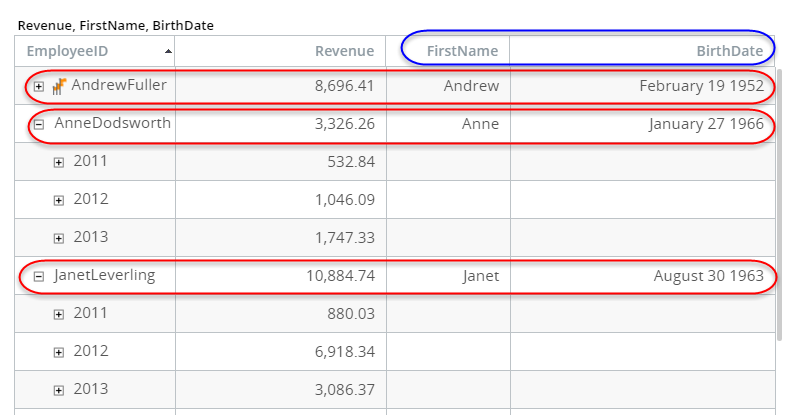791x415 pixels.
Task: Expand 2011 under AnneDodsworth
Action: (x=58, y=162)
